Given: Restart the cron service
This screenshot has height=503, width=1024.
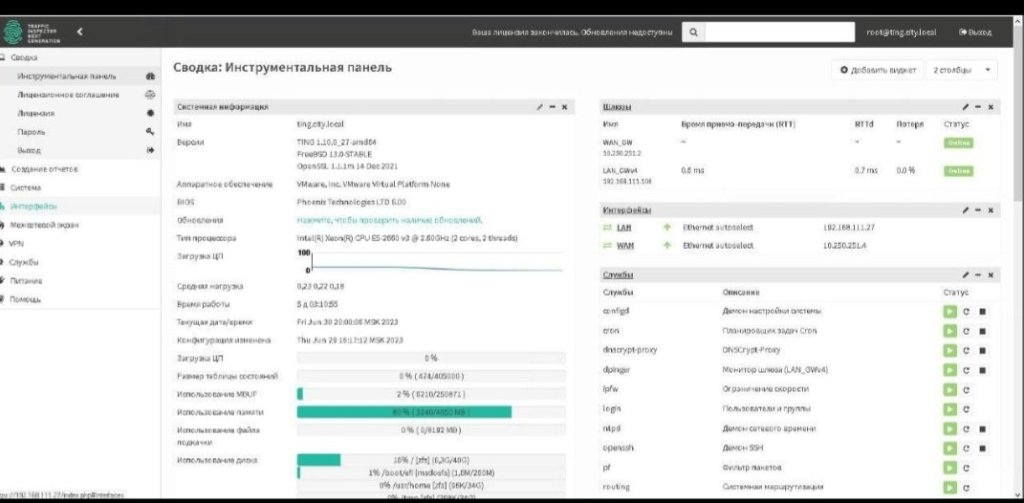Looking at the screenshot, I should point(966,330).
